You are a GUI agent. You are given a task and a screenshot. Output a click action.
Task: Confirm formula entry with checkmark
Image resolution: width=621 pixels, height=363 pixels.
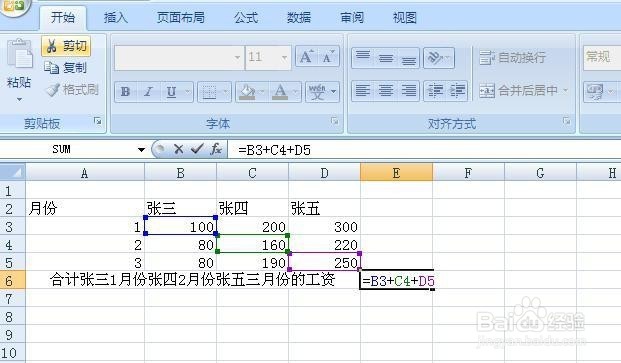[197, 149]
